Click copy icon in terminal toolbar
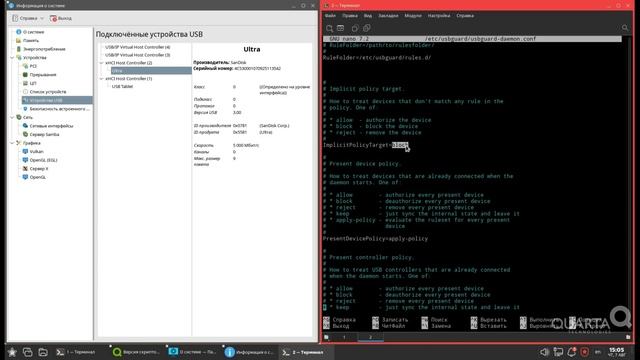 tap(355, 28)
